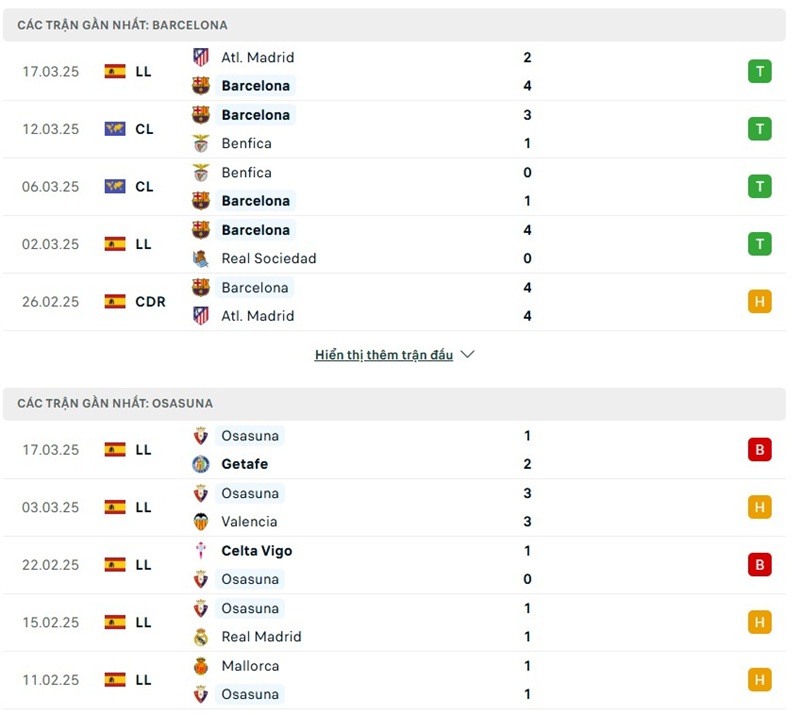Click Champions League icon for 06.03.25 match
Viewport: 800px width, 715px height.
tap(115, 186)
